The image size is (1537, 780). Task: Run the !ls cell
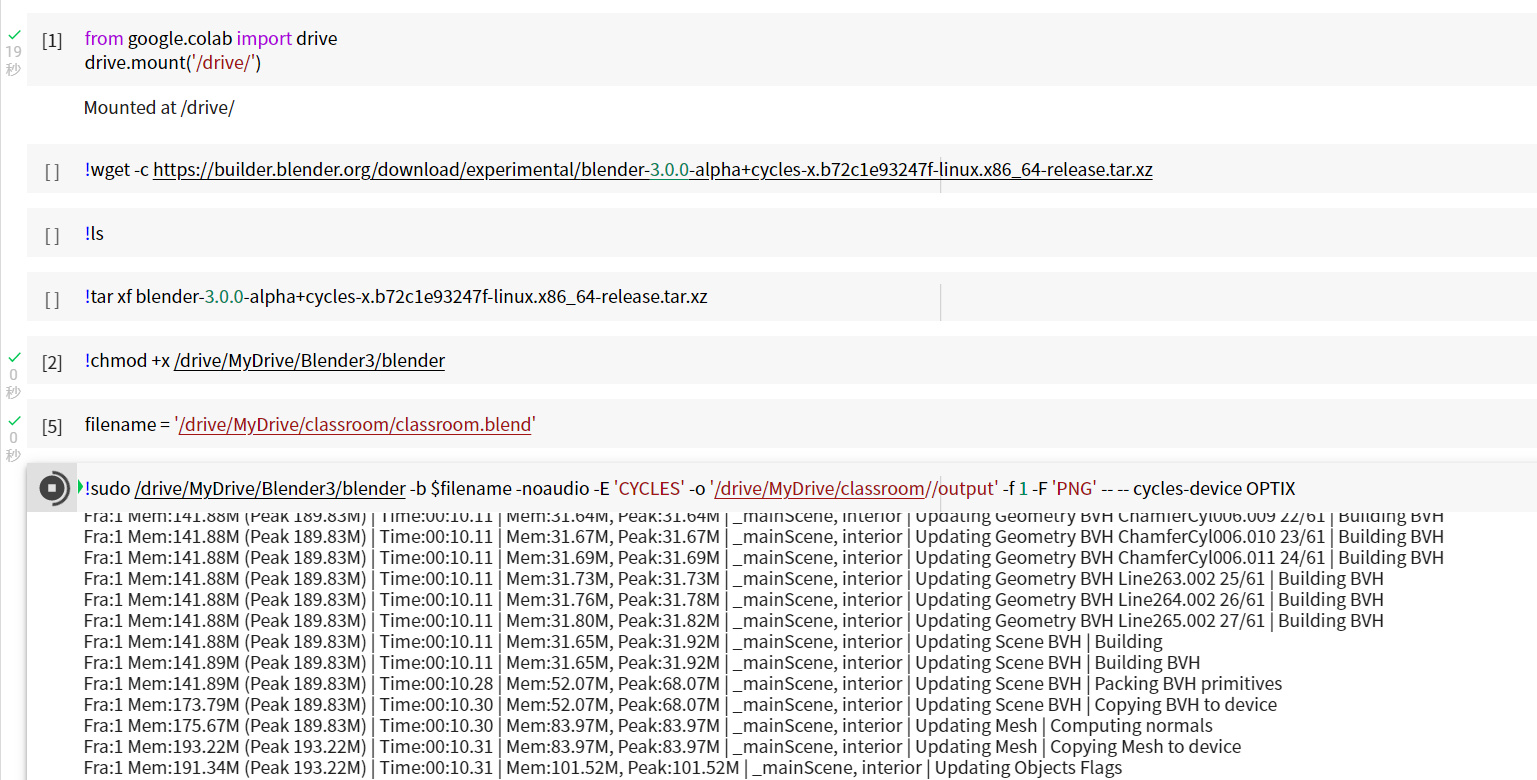pyautogui.click(x=52, y=236)
